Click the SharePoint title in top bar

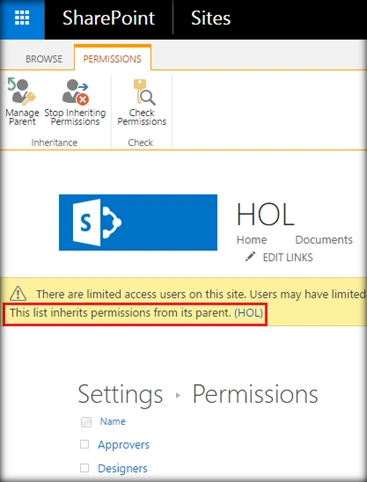point(109,18)
